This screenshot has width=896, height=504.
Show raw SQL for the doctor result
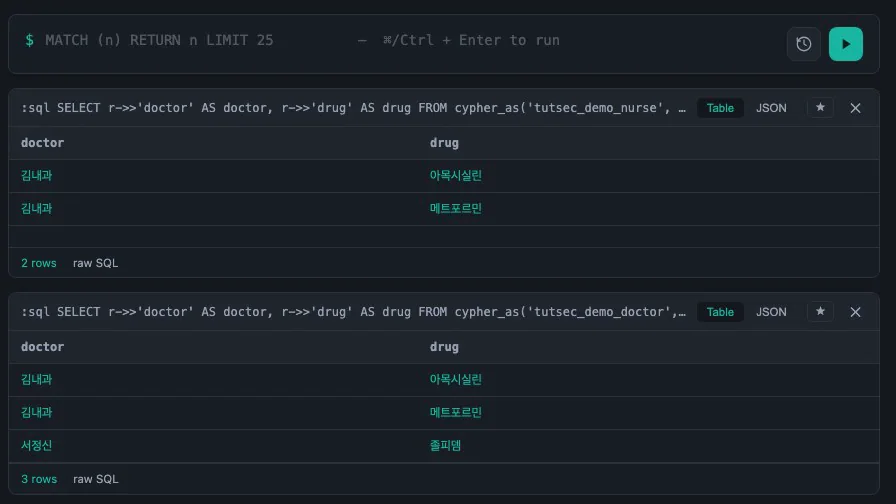click(95, 479)
